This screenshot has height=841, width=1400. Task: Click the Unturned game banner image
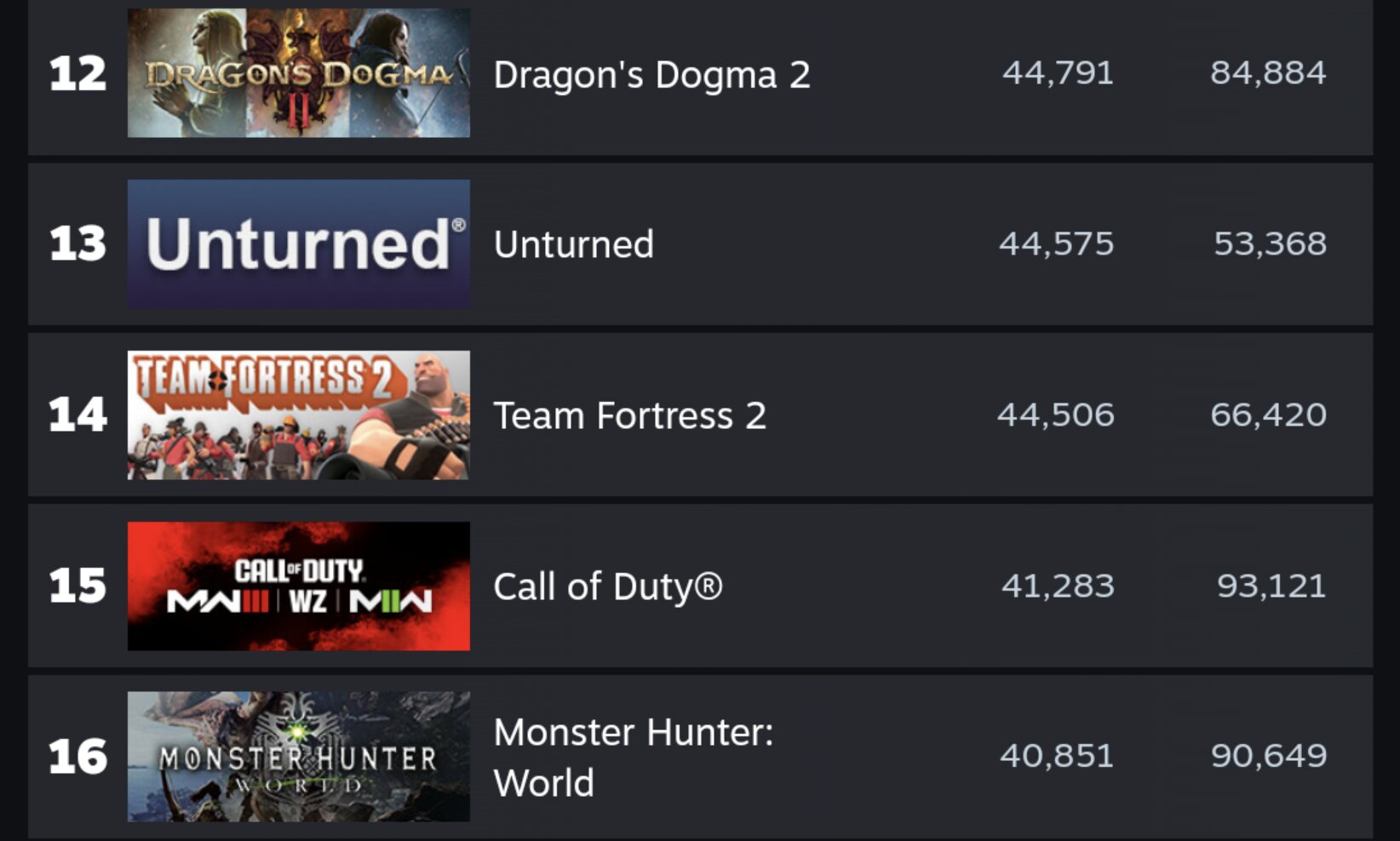point(298,243)
